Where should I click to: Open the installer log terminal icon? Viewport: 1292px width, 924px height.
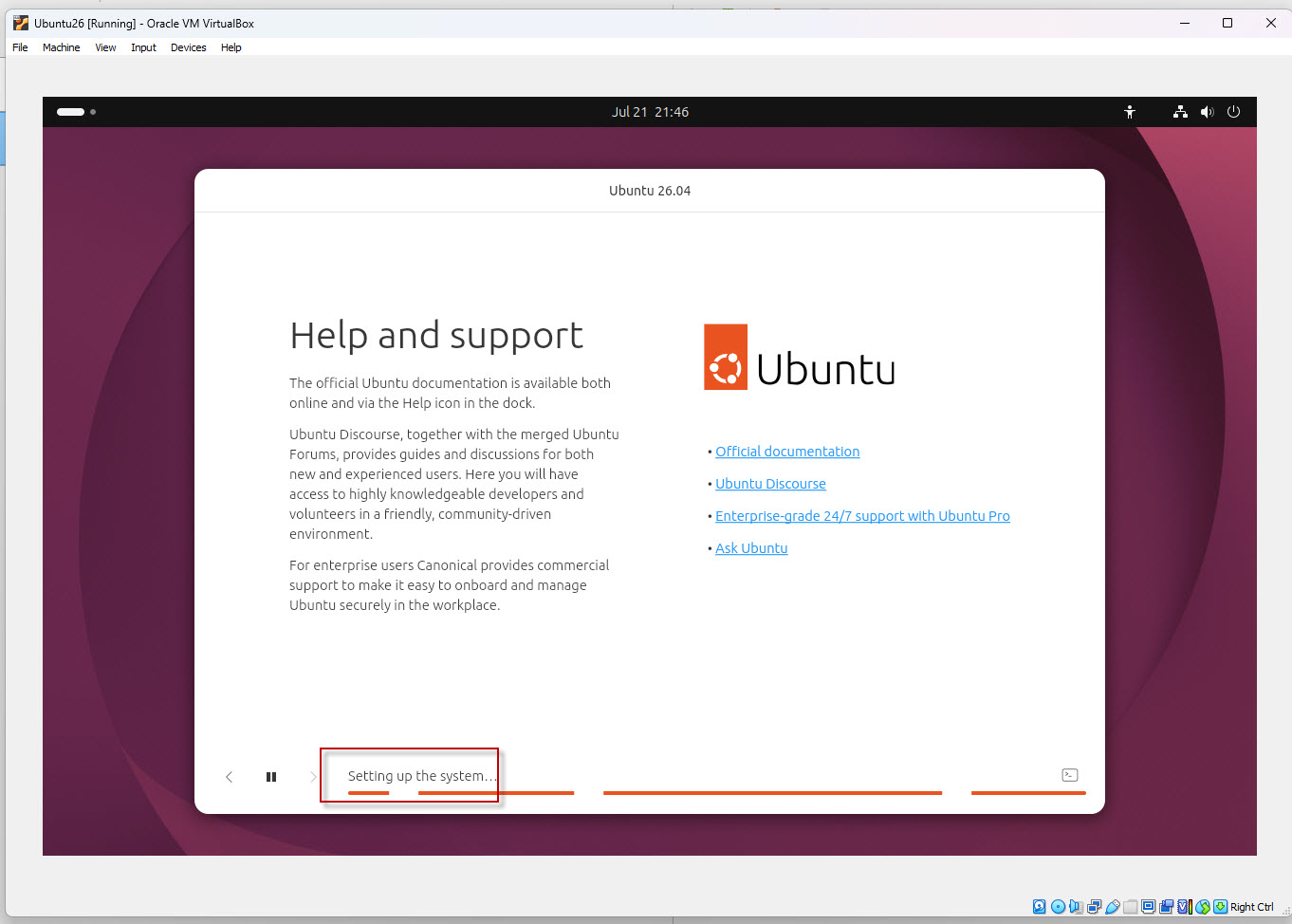coord(1070,775)
